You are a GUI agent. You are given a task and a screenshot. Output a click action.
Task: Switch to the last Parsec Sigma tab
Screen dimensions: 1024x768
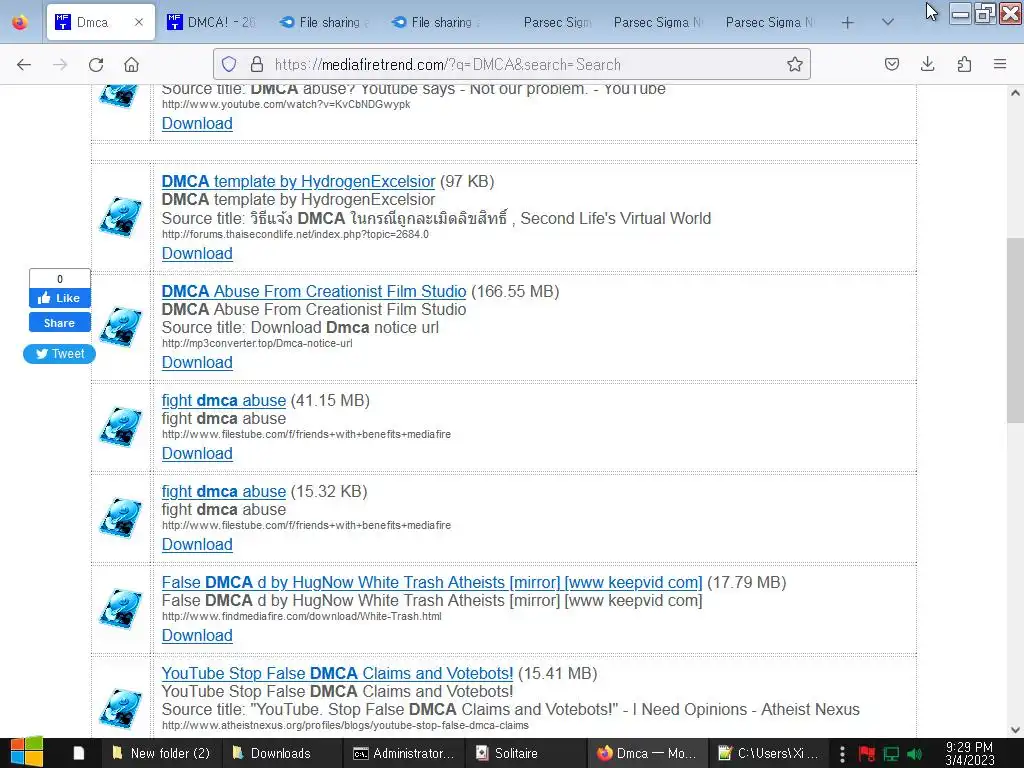[769, 22]
